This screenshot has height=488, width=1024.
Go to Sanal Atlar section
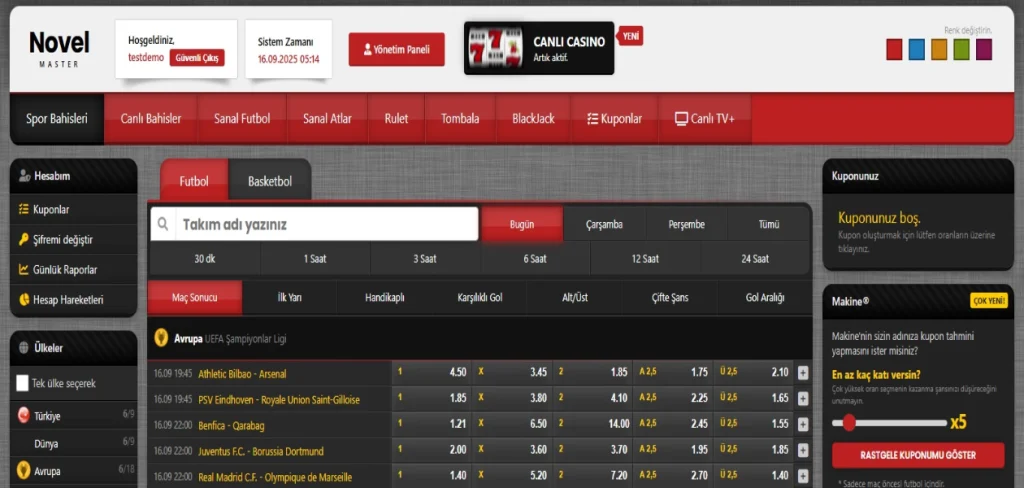tap(327, 119)
